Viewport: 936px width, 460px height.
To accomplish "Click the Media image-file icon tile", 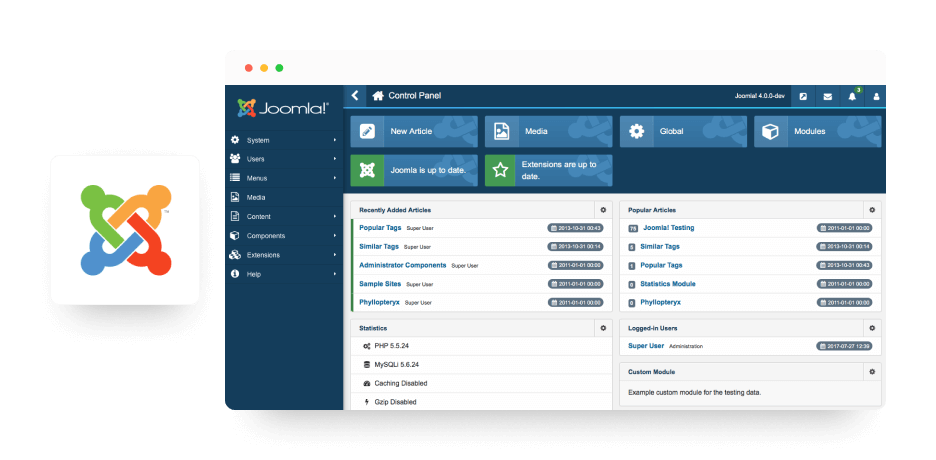I will point(501,131).
